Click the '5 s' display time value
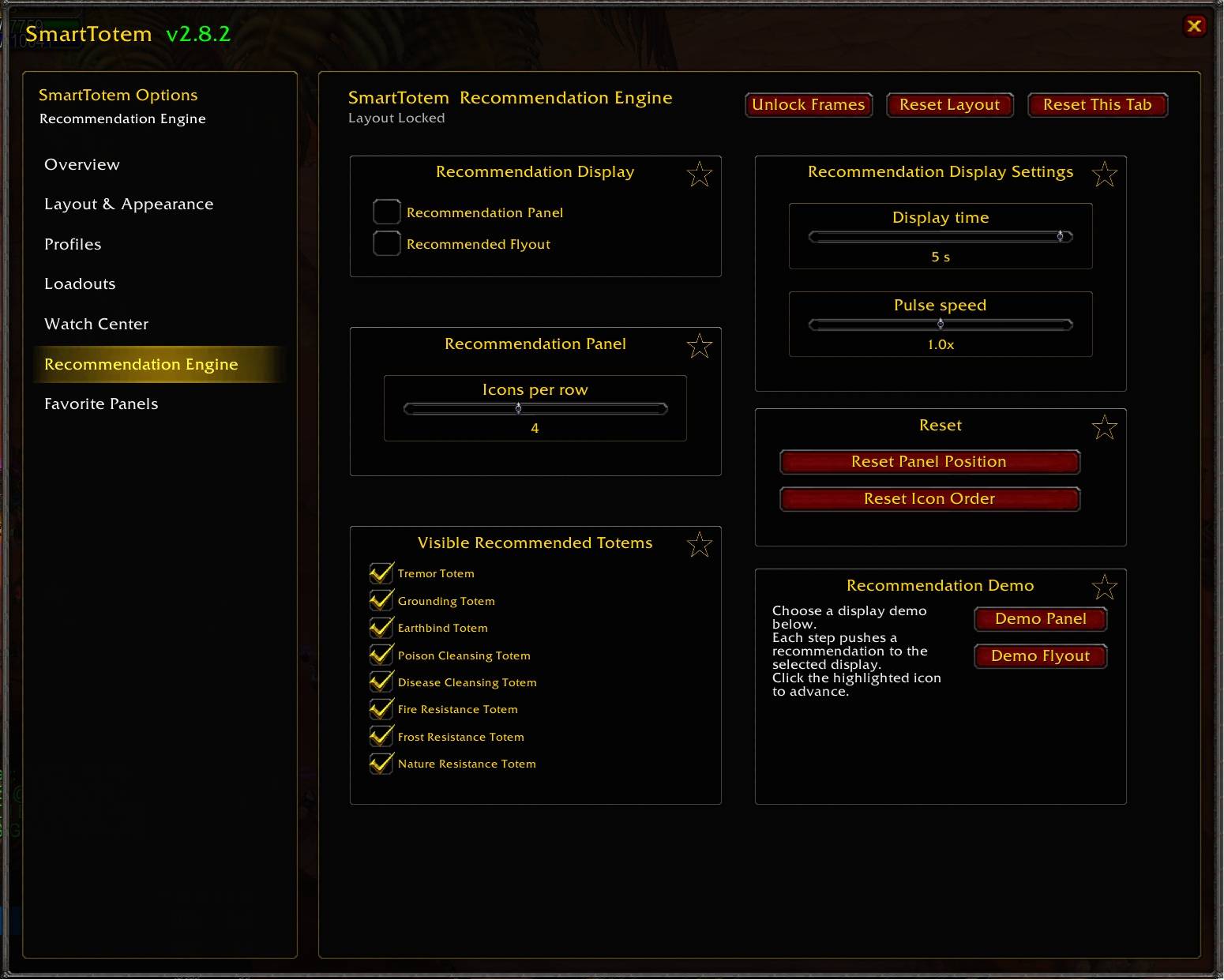The width and height of the screenshot is (1224, 980). (x=941, y=257)
